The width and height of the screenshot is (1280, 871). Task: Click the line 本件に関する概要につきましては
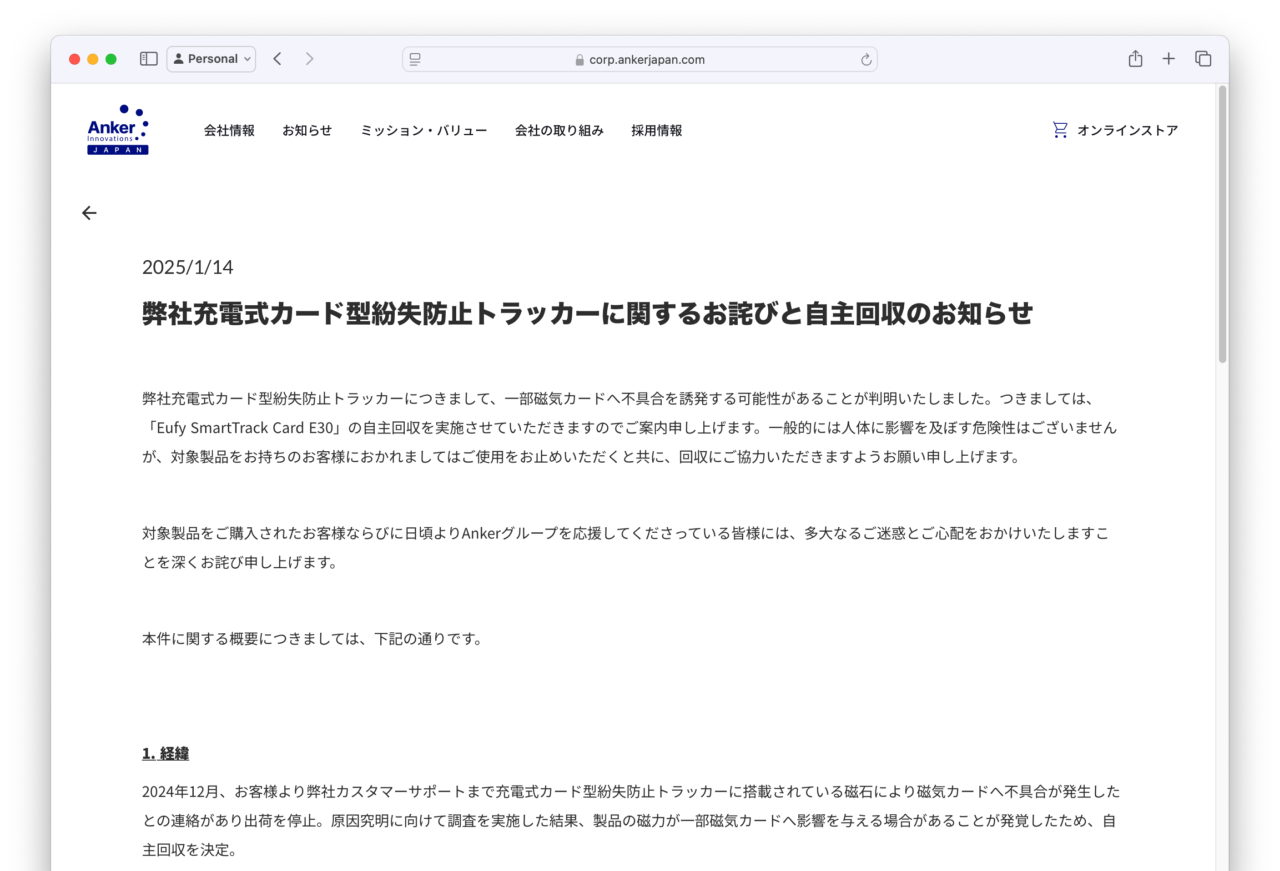(x=312, y=638)
